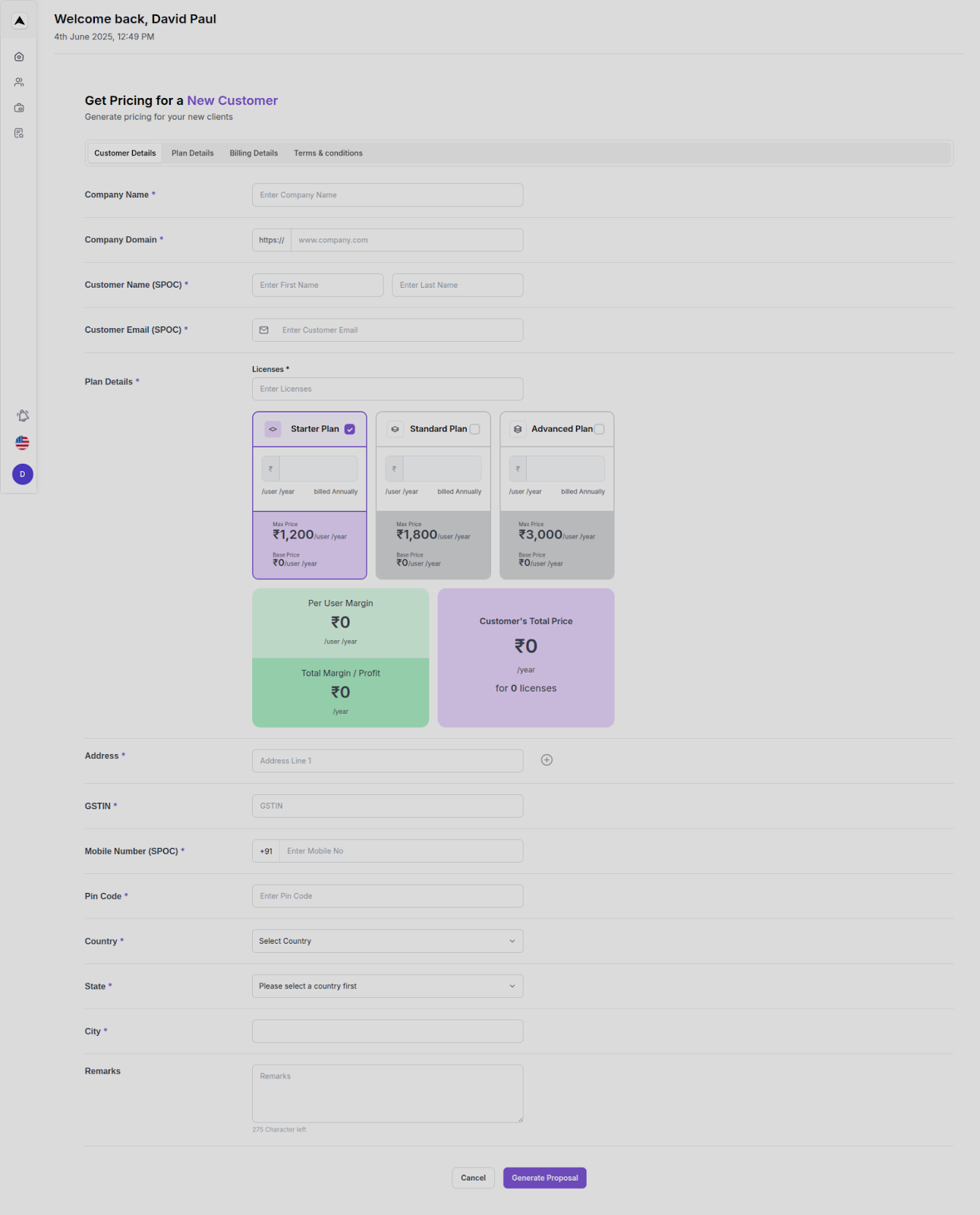Open the home dashboard icon in sidebar
The height and width of the screenshot is (1215, 980).
[x=20, y=57]
